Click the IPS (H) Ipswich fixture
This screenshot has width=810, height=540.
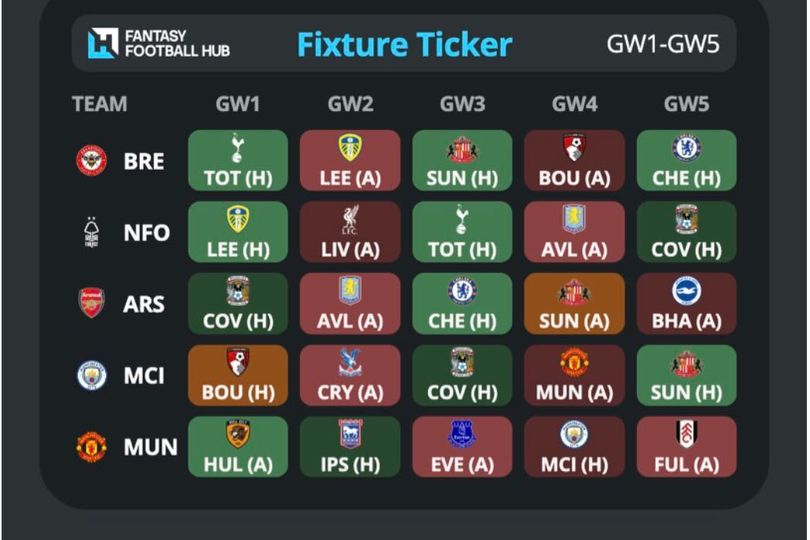[x=350, y=446]
